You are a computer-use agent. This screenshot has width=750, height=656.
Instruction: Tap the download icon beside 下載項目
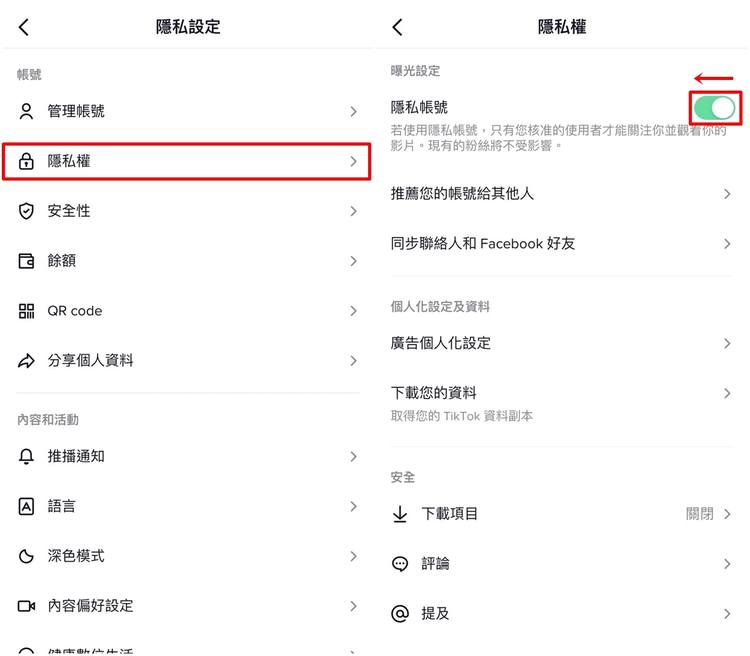click(400, 514)
